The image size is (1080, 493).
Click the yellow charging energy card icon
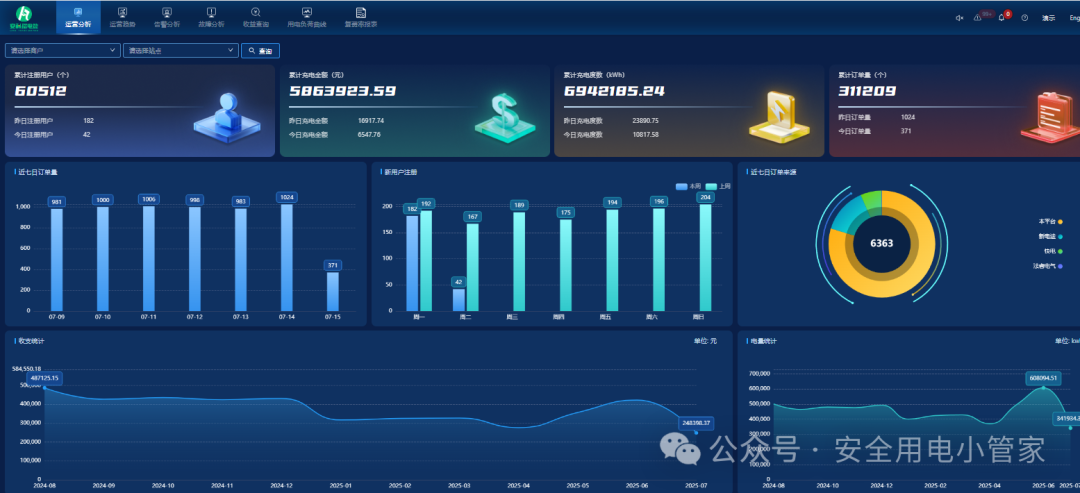781,116
